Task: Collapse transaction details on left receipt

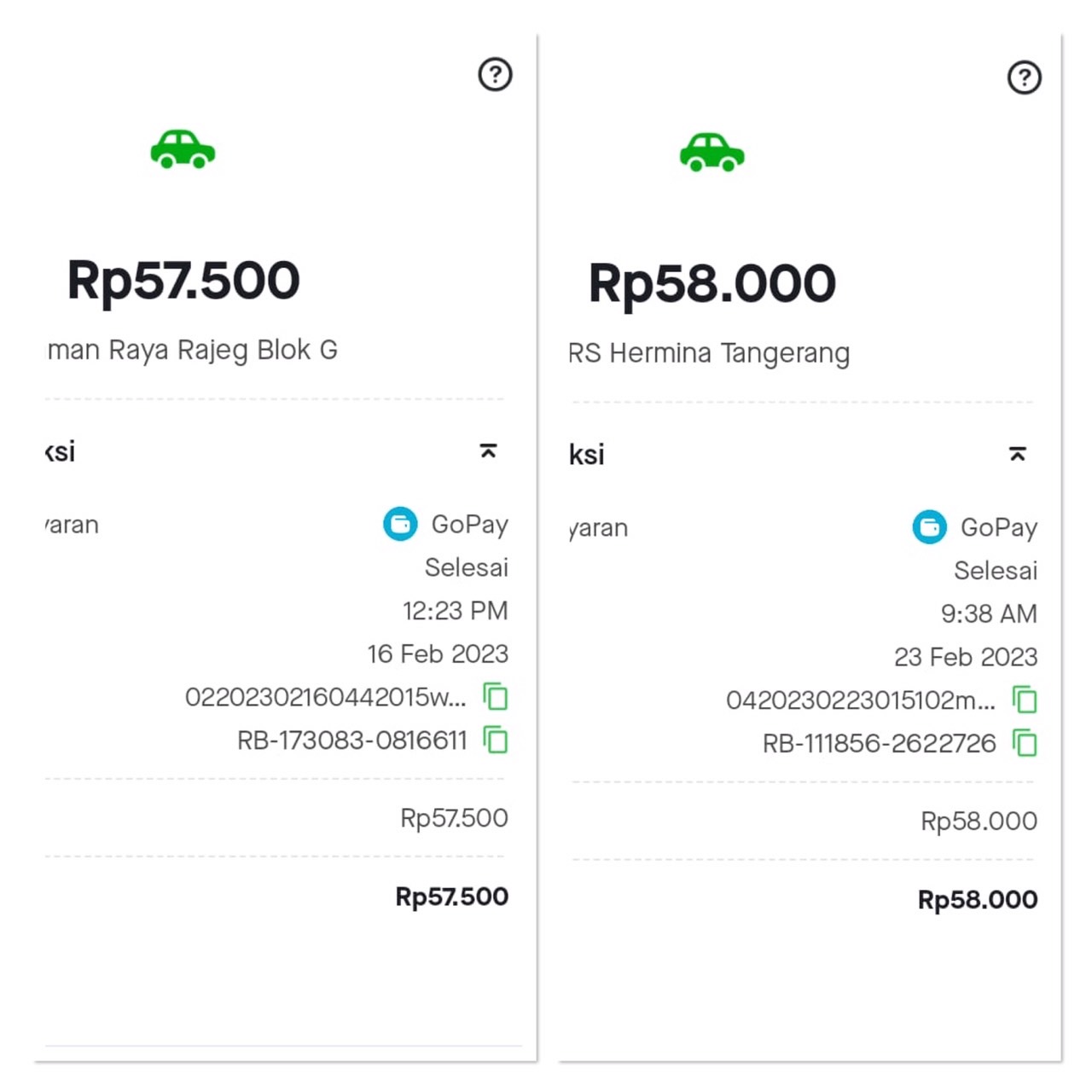Action: (488, 451)
